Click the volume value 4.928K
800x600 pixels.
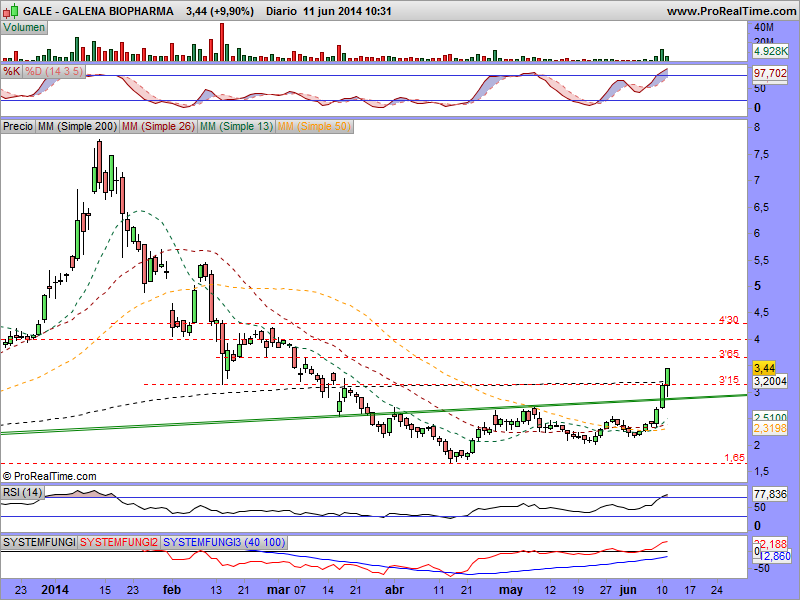[x=770, y=51]
